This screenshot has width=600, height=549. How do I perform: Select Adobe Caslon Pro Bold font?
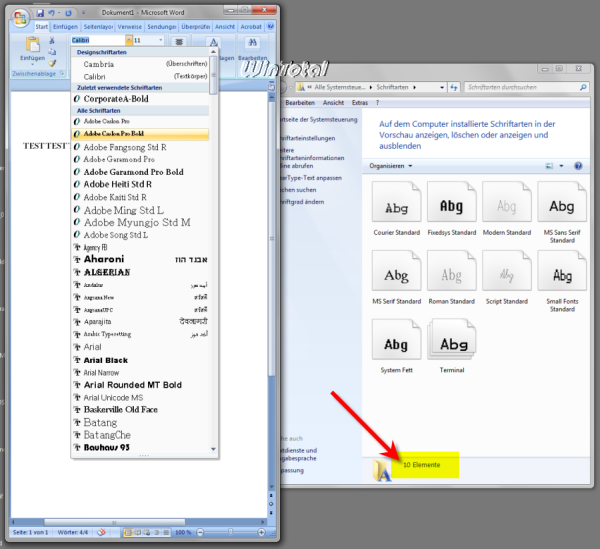point(140,134)
